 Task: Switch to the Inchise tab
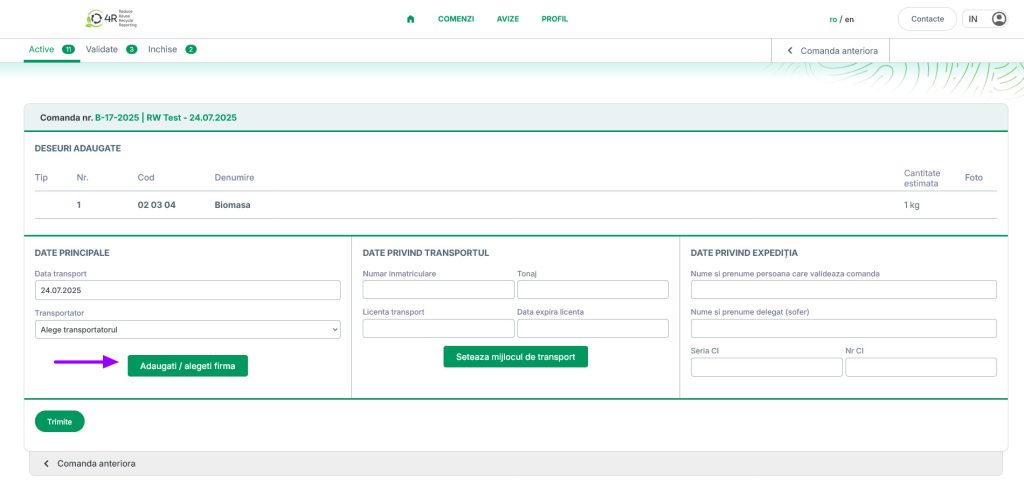tap(163, 49)
